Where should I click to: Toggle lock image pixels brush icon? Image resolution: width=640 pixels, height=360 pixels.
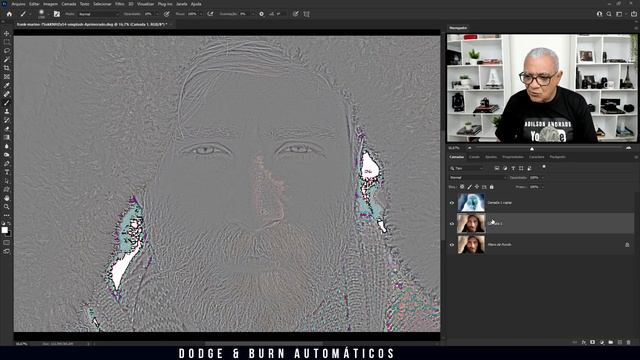click(469, 187)
